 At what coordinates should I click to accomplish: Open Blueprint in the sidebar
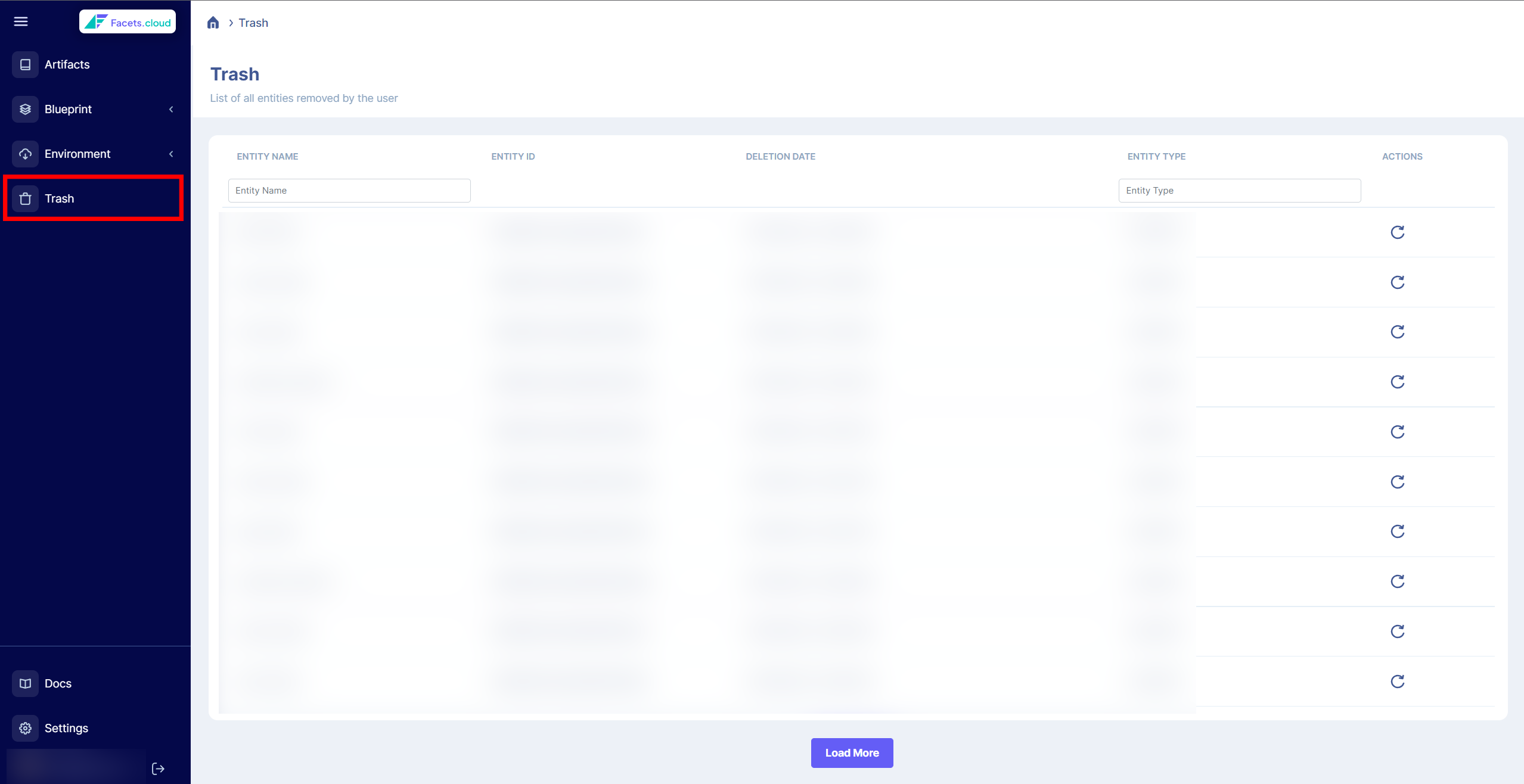68,109
